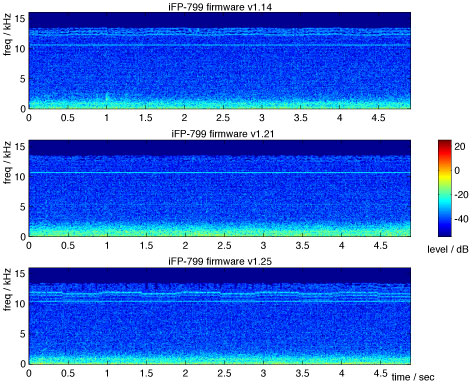Viewport: 472px width, 385px height.
Task: Click the bright 10.5 kHz line in v1.21 plot
Action: coord(220,173)
